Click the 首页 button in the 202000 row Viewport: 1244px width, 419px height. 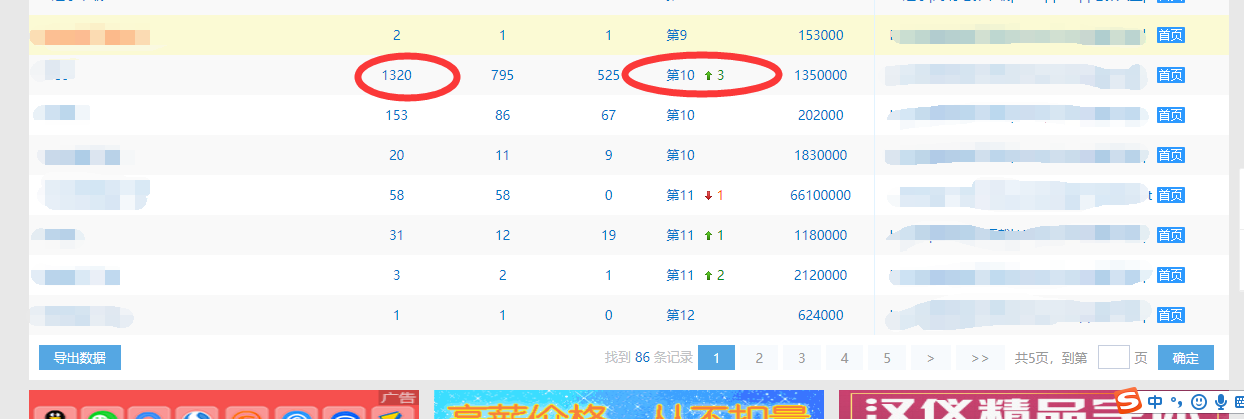pos(1171,115)
